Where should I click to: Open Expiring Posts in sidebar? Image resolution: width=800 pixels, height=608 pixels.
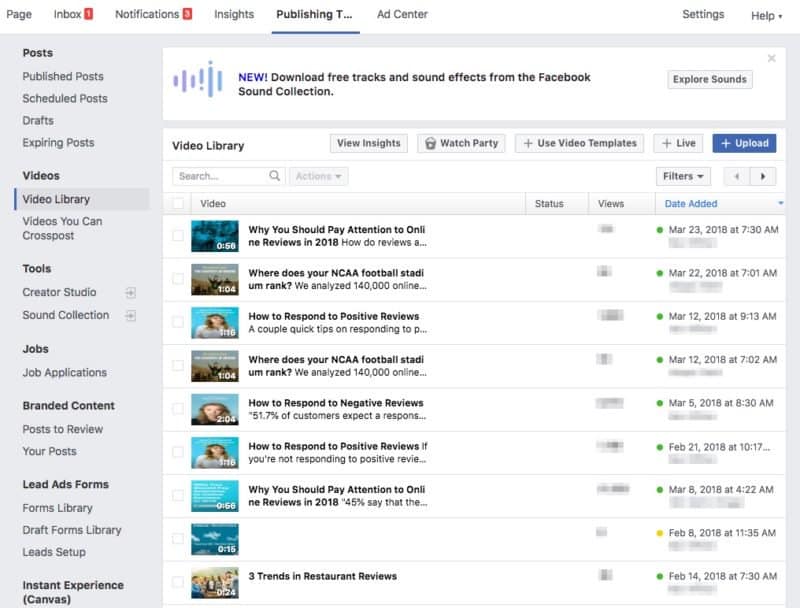(x=58, y=142)
